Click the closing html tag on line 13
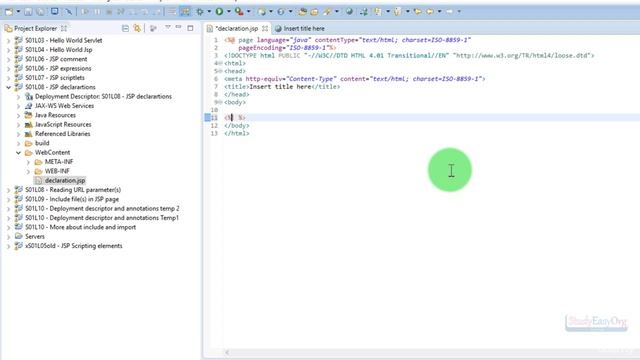This screenshot has height=360, width=640. (236, 133)
